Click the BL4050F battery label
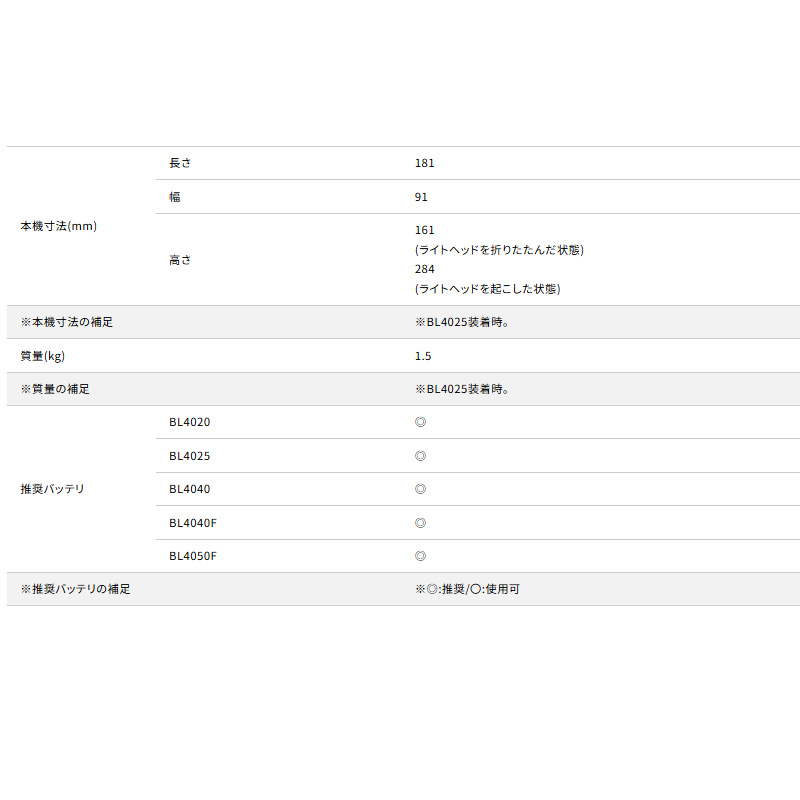 coord(193,556)
